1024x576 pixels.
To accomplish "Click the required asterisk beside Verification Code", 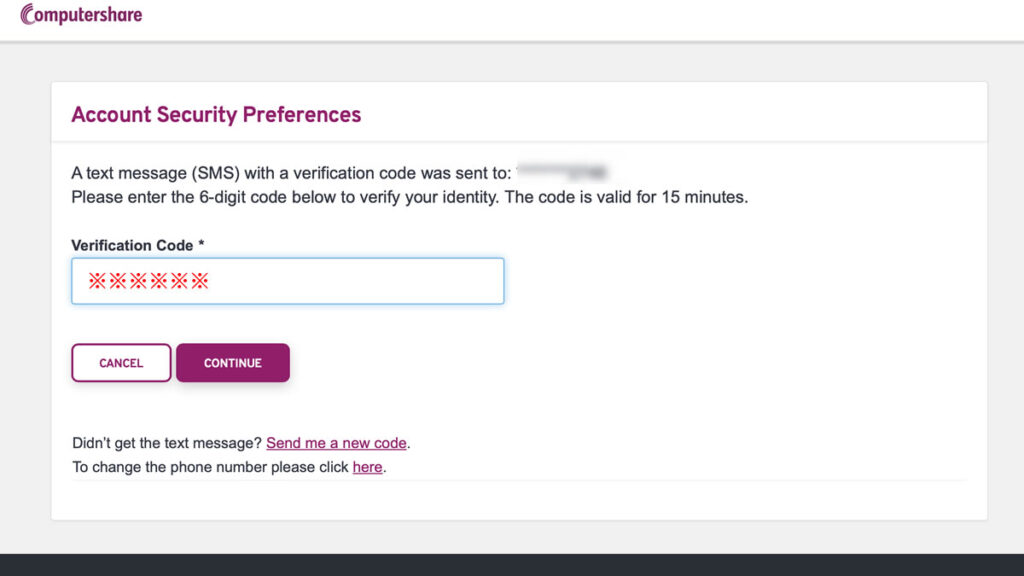I will tap(201, 244).
